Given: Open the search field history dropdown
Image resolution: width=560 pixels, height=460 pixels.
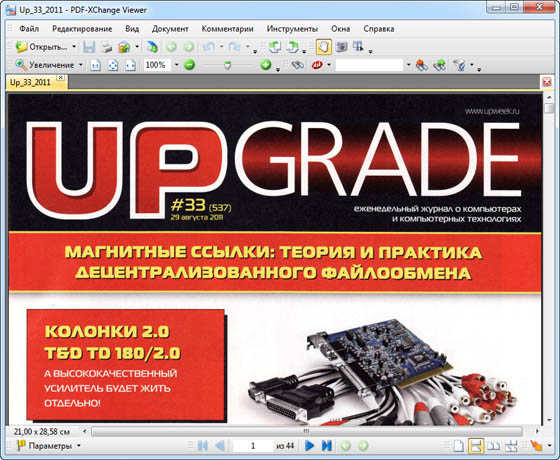Looking at the screenshot, I should point(409,65).
